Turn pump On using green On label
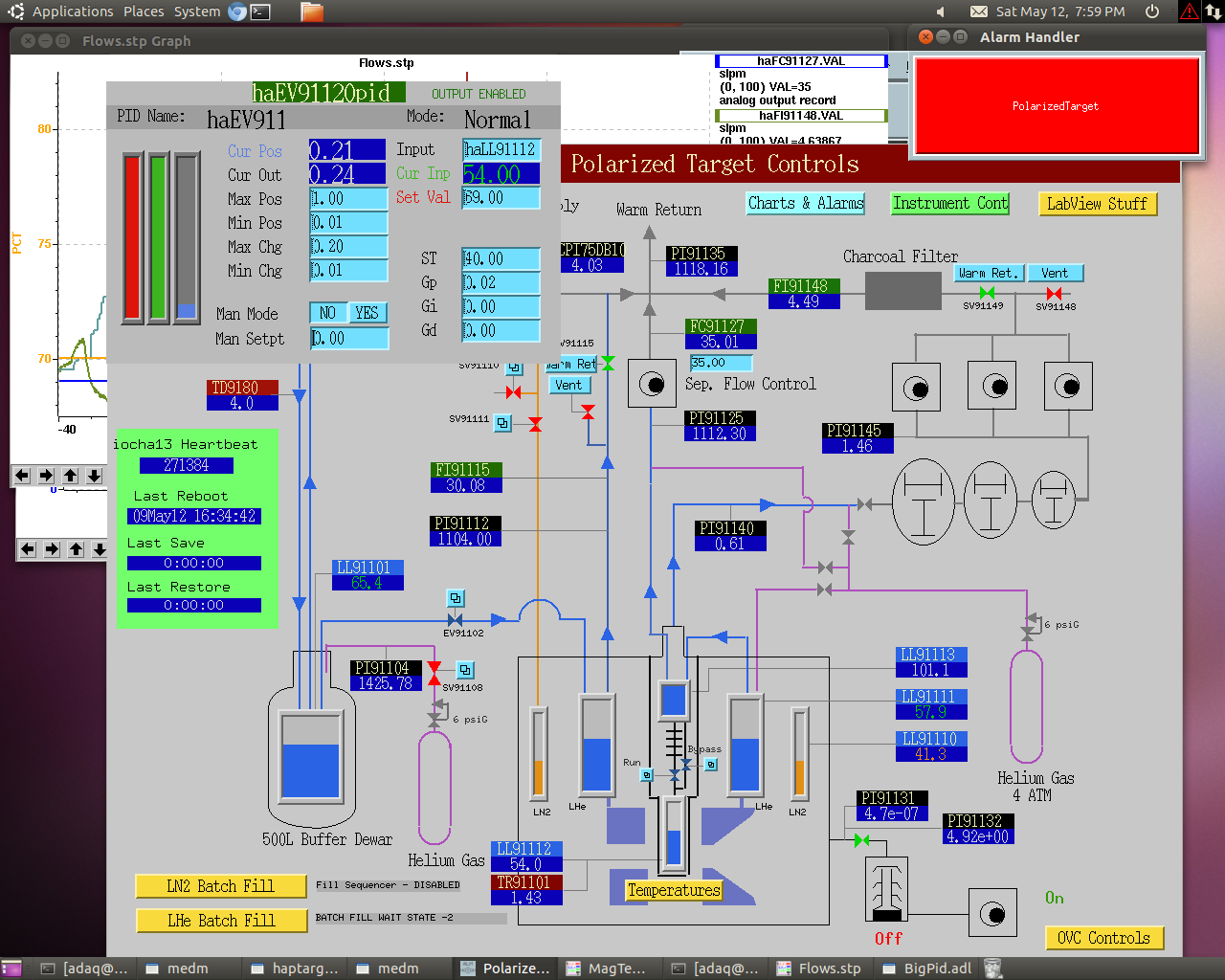This screenshot has width=1225, height=980. coord(1054,898)
